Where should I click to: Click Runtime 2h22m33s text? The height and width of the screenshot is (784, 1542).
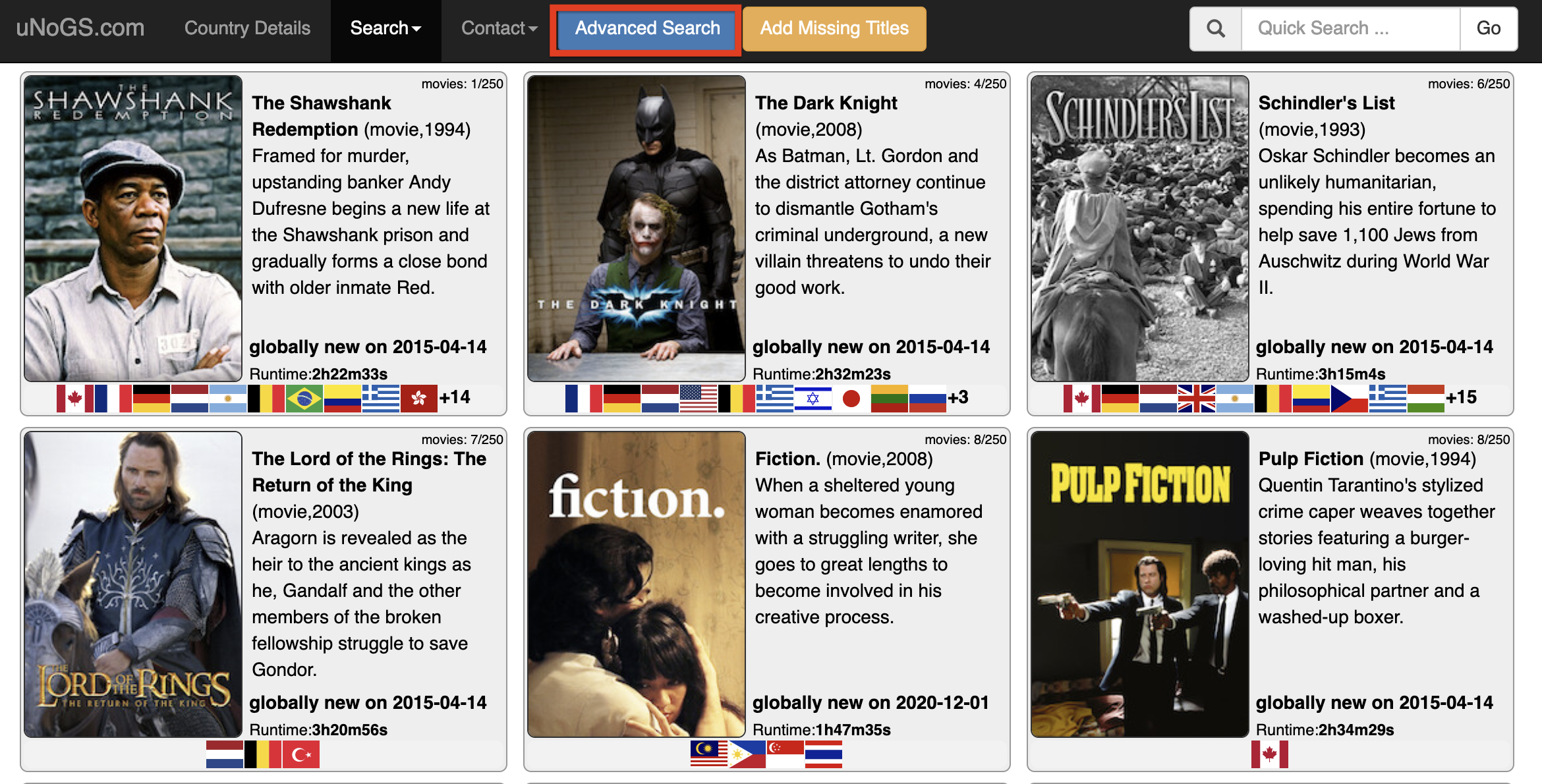pos(318,374)
